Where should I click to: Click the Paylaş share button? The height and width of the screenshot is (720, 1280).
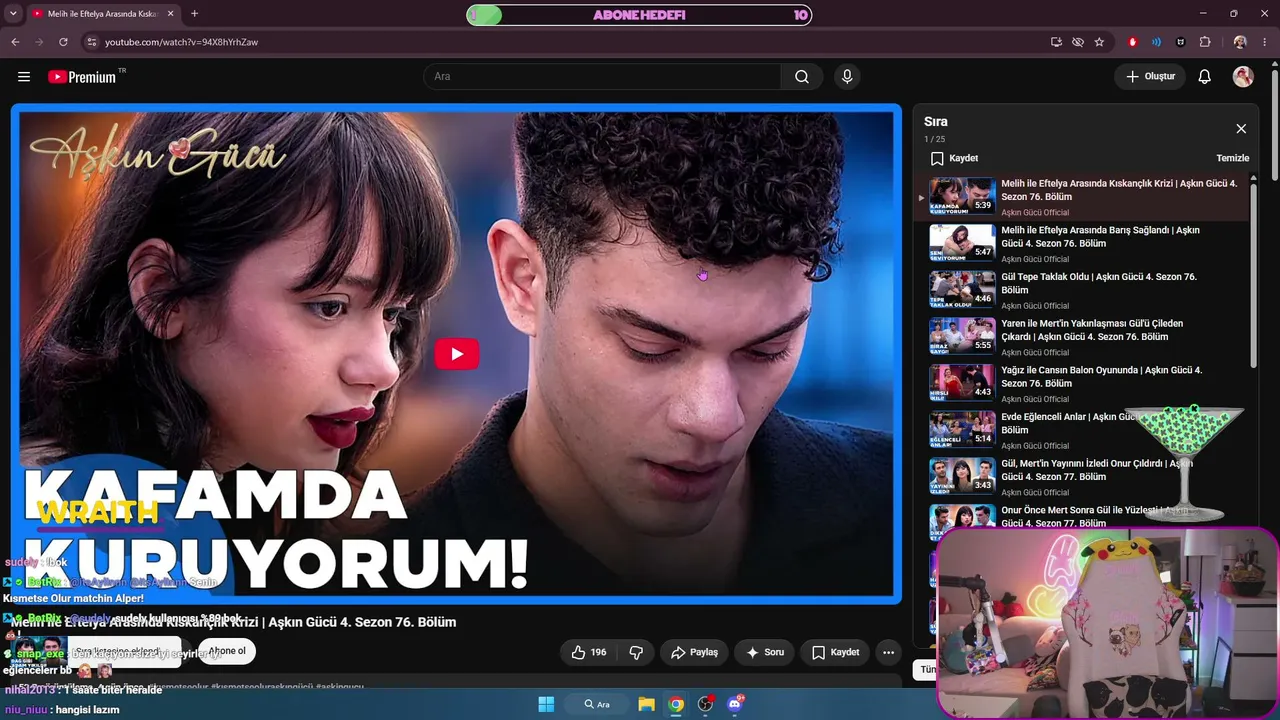[x=694, y=652]
